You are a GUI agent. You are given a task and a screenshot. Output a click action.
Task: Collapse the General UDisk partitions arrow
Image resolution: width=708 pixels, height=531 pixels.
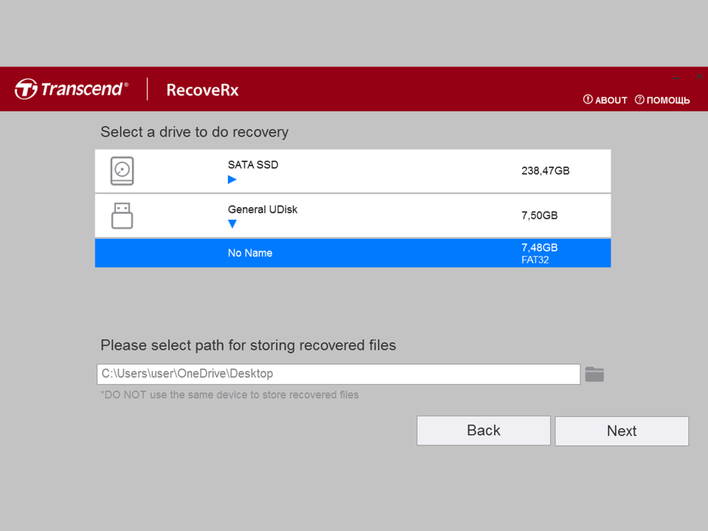coord(232,224)
